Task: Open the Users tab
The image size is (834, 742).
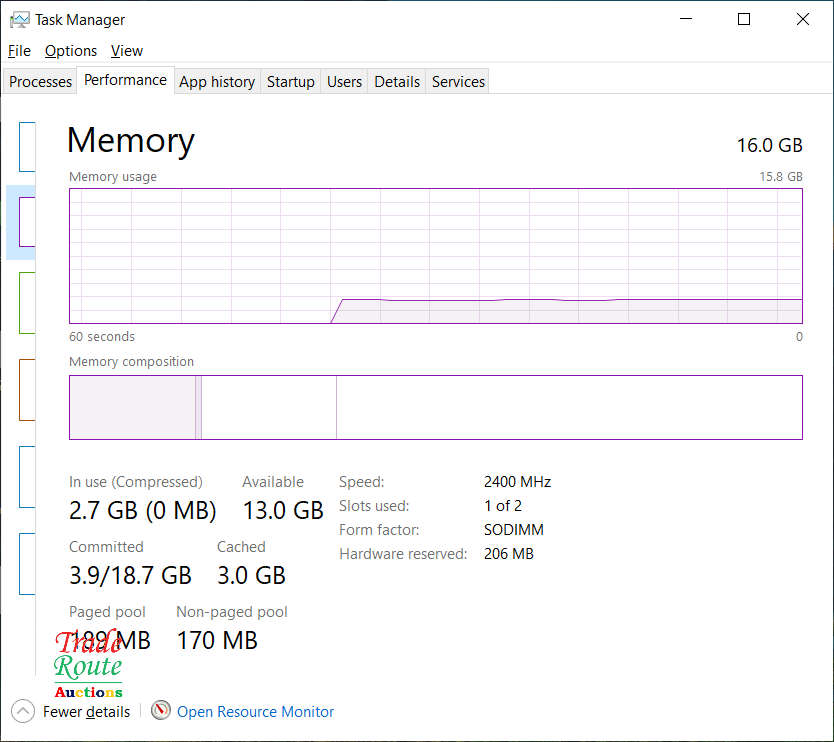Action: tap(344, 82)
